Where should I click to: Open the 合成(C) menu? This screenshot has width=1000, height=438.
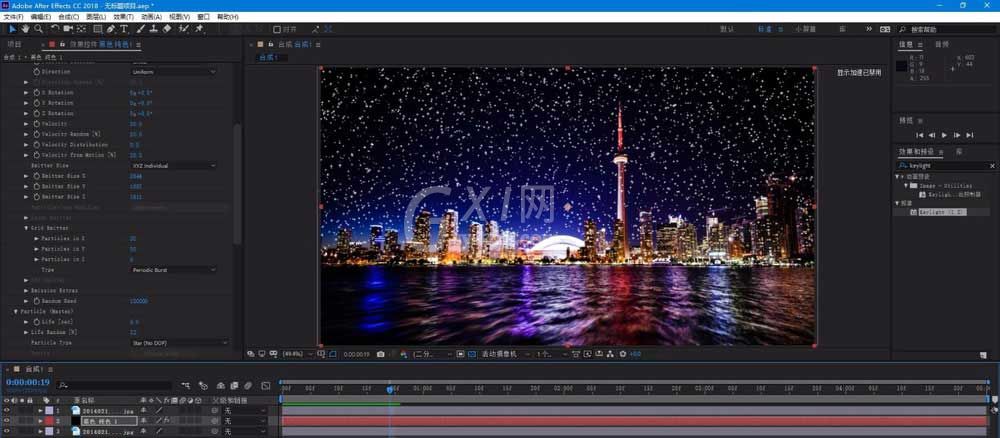(x=68, y=17)
